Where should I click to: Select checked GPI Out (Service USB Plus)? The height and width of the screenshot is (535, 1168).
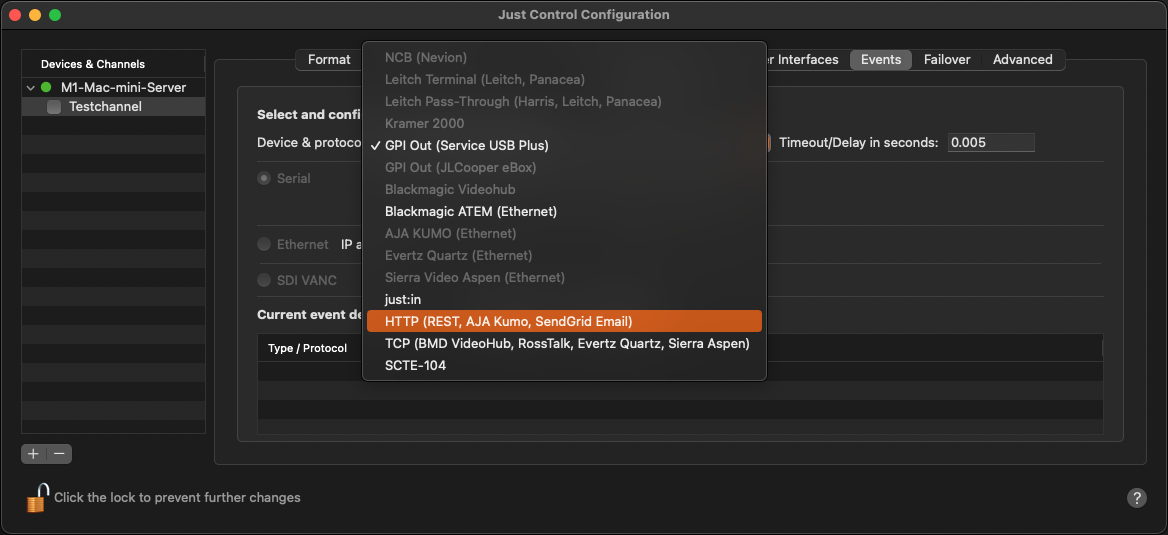[565, 145]
